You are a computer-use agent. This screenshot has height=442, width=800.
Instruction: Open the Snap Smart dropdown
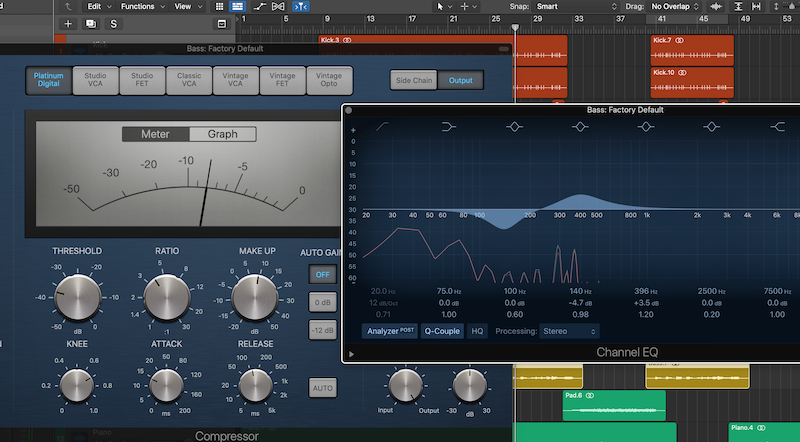point(577,7)
